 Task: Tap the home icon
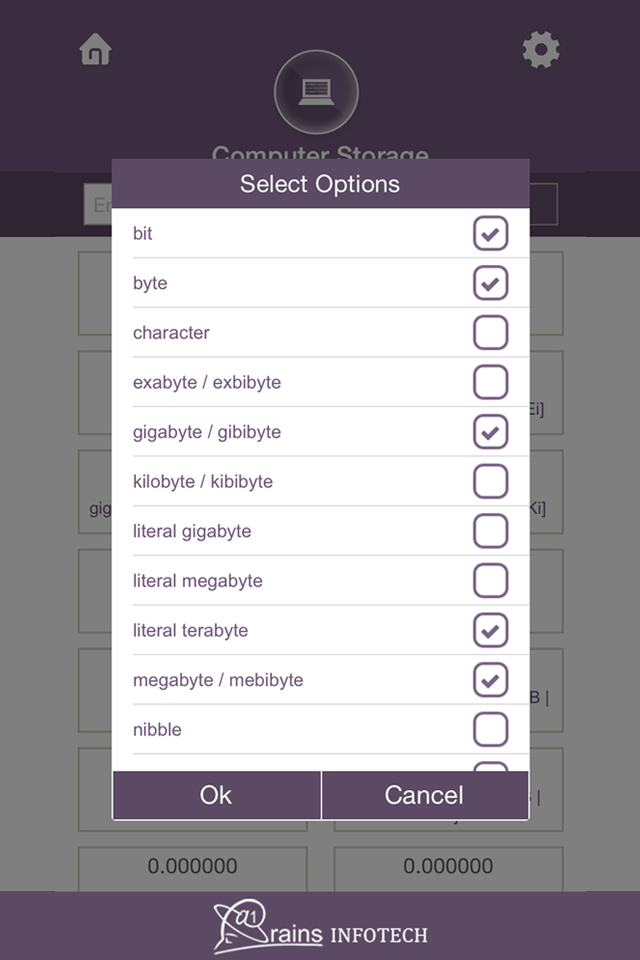click(96, 49)
